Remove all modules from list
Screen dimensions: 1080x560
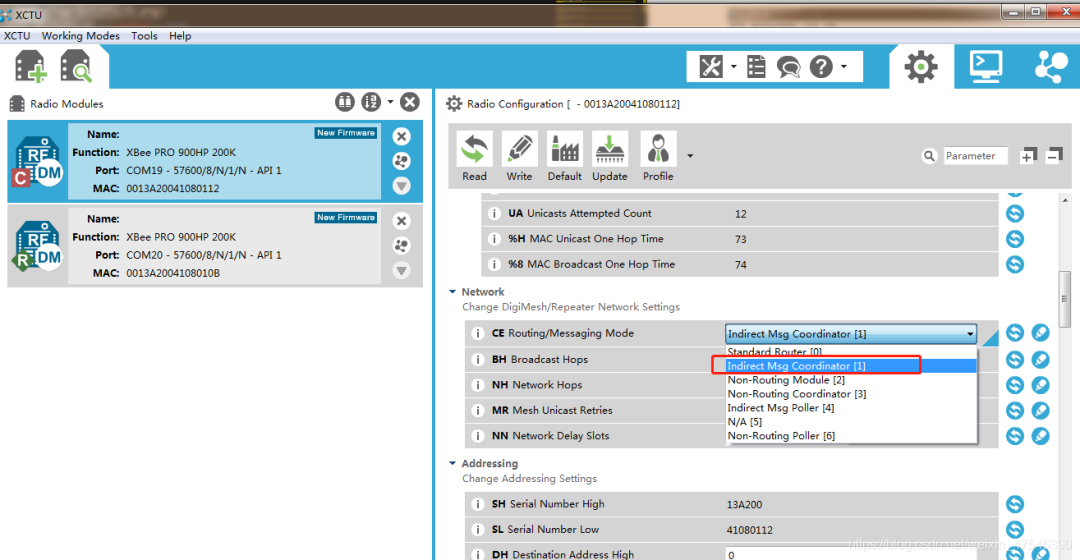coord(410,103)
